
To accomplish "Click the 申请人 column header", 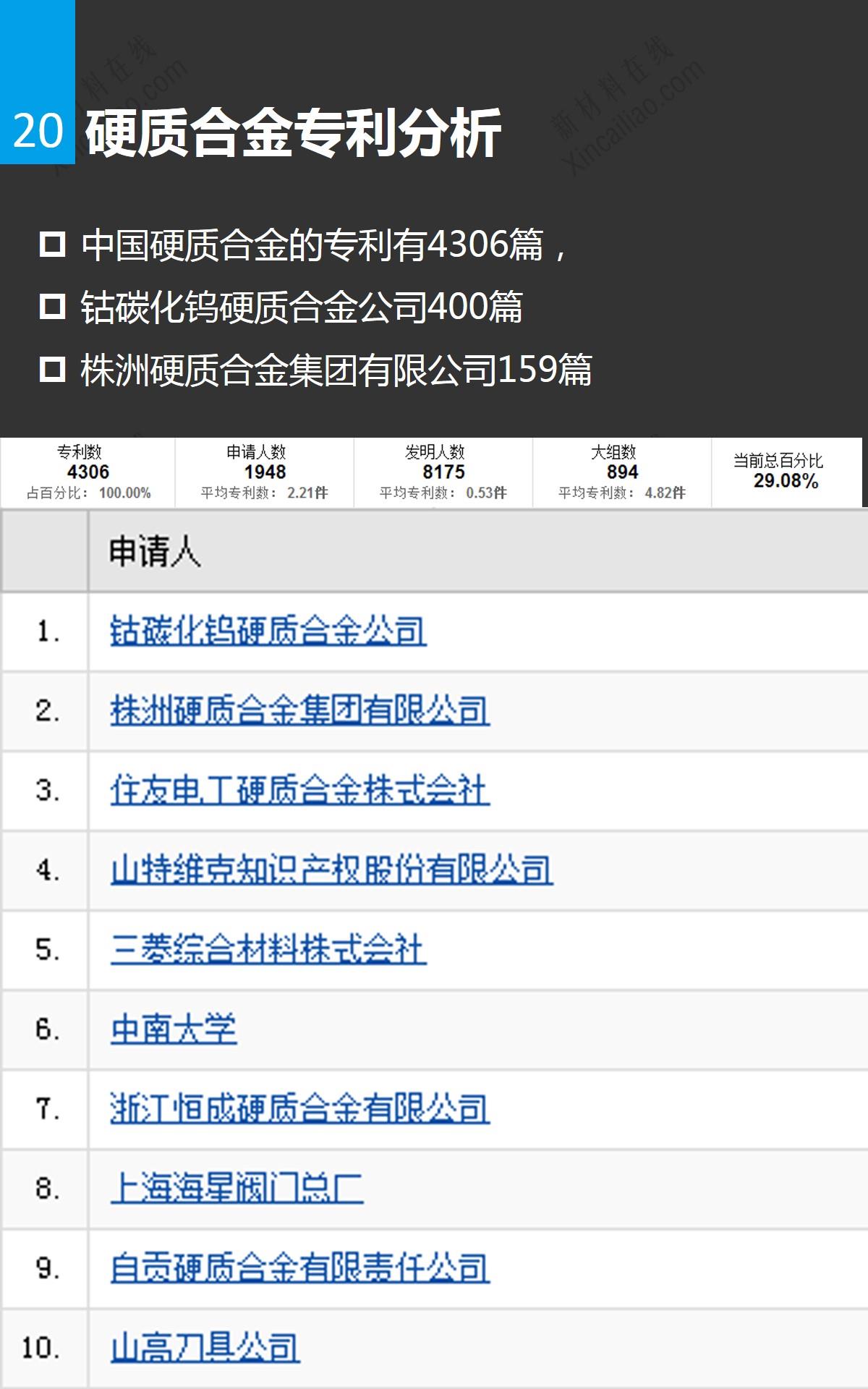I will (x=155, y=551).
